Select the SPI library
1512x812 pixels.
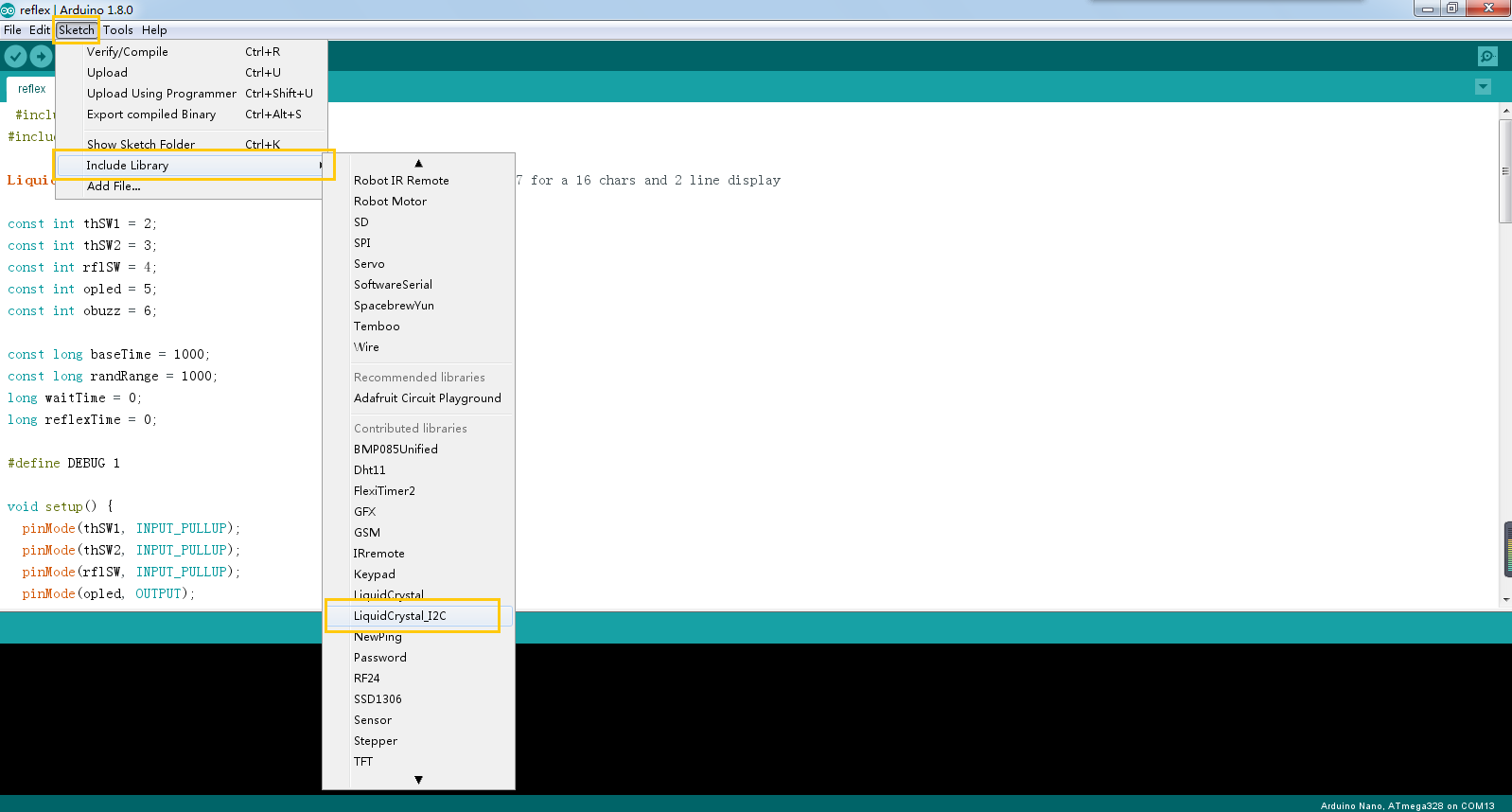[x=418, y=243]
